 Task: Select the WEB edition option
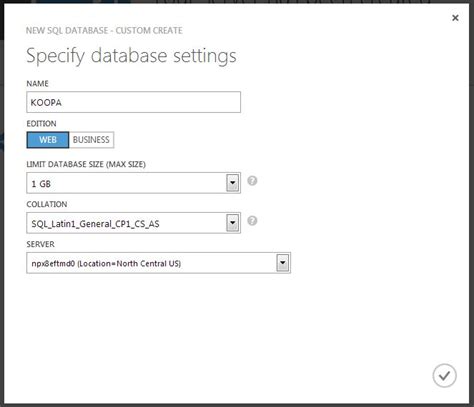[48, 140]
